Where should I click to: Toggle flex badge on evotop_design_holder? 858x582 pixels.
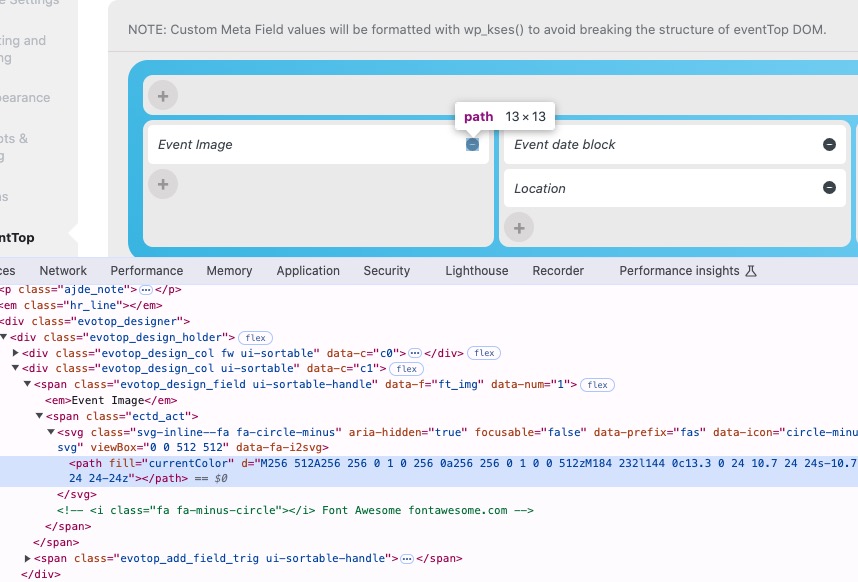pos(255,337)
